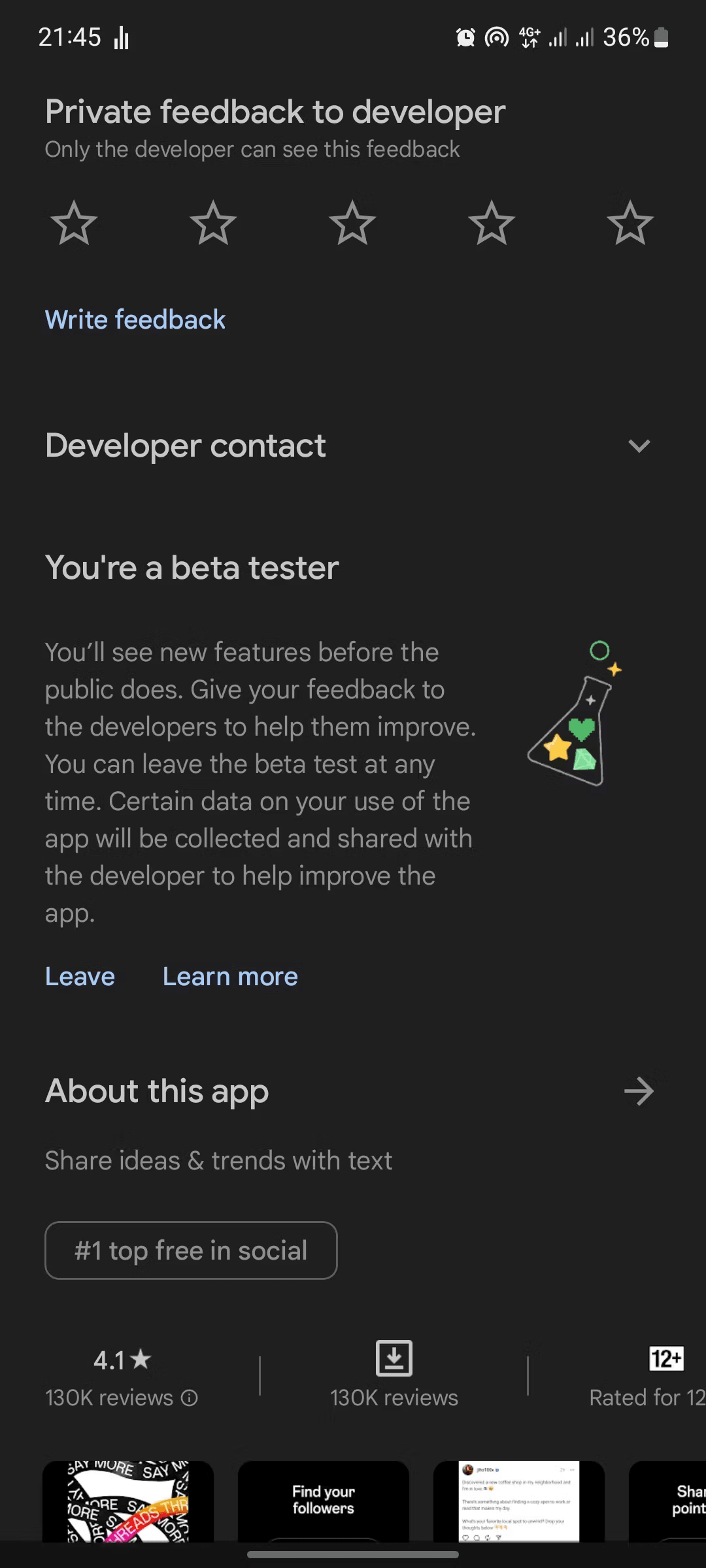This screenshot has width=706, height=1568.
Task: Select the third rating star
Action: [x=352, y=223]
